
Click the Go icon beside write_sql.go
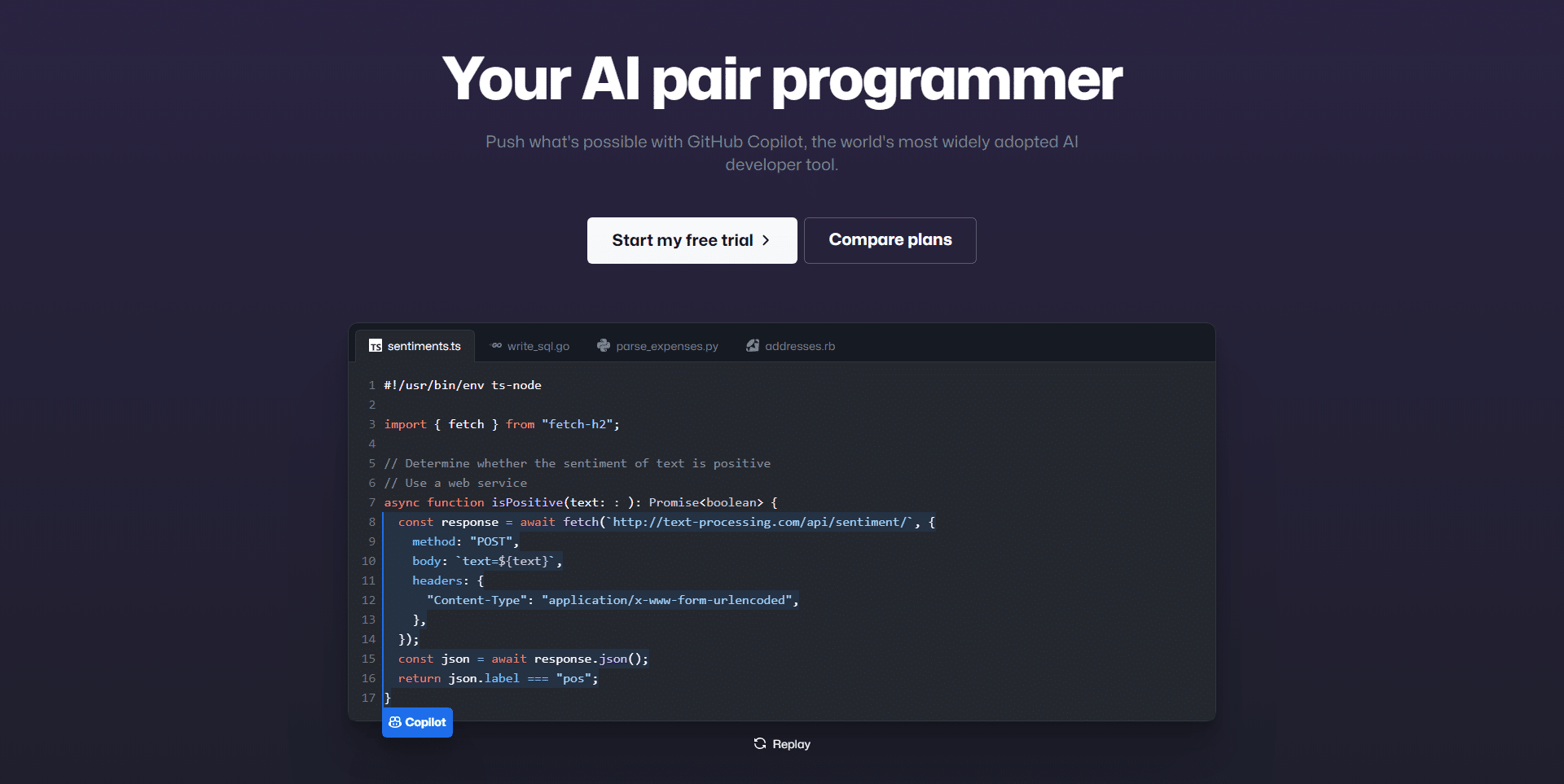496,346
